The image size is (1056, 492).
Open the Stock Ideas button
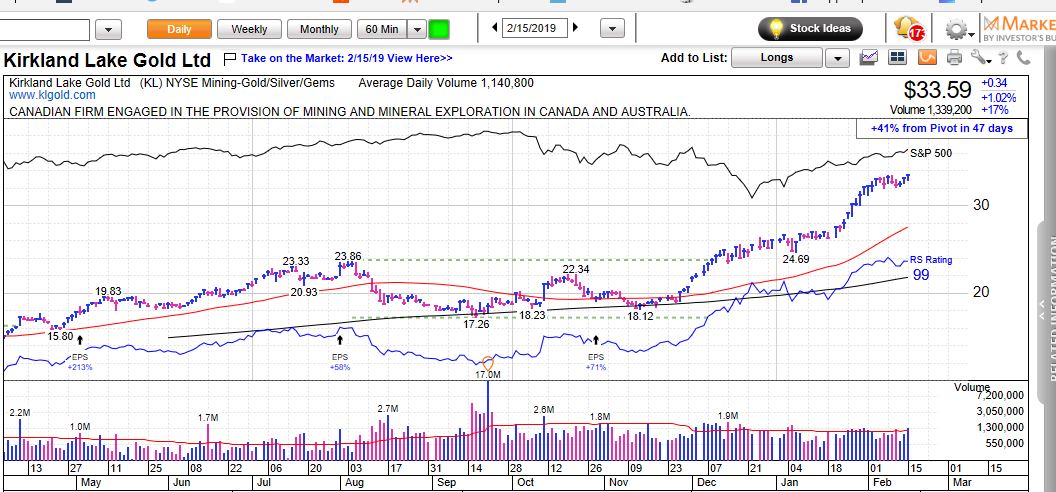tap(810, 29)
